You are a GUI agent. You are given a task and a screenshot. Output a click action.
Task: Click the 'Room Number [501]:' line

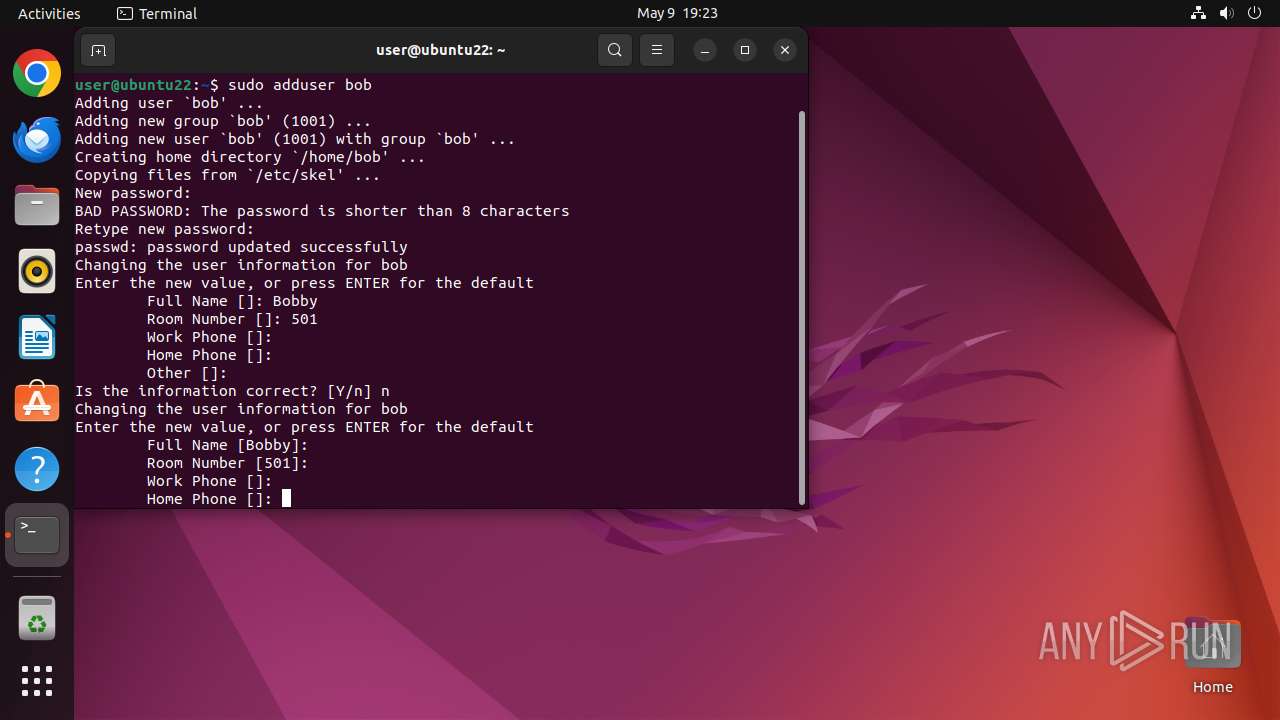[228, 463]
